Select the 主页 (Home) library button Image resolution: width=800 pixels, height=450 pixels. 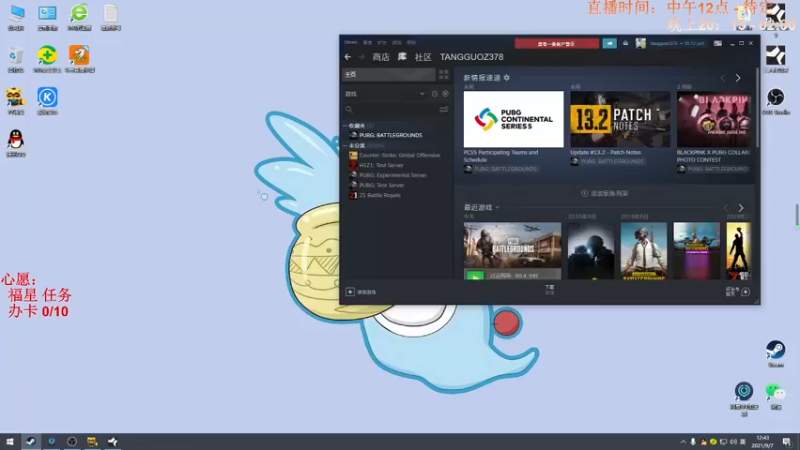[x=389, y=74]
